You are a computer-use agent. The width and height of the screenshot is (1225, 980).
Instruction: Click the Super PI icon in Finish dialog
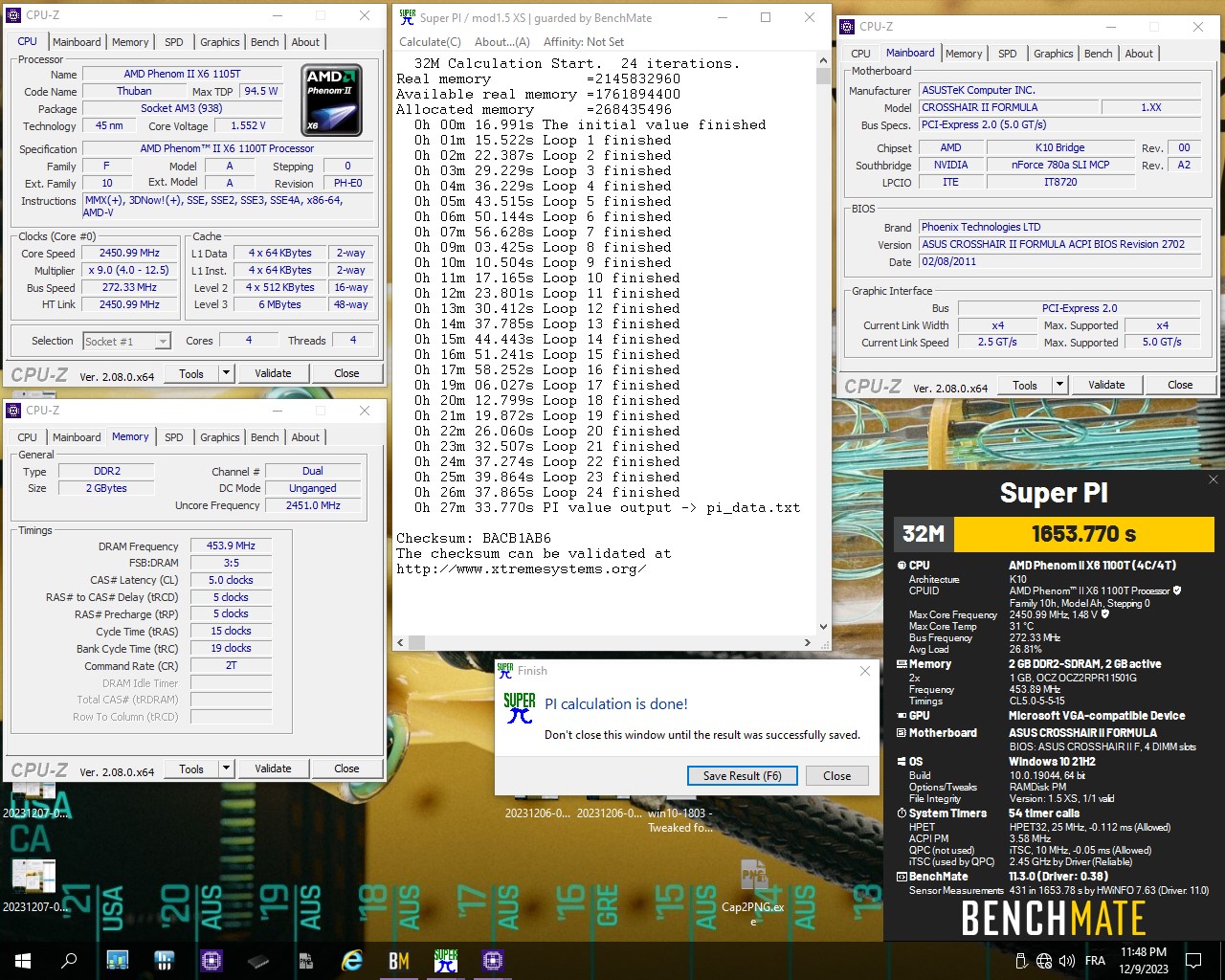click(x=519, y=707)
